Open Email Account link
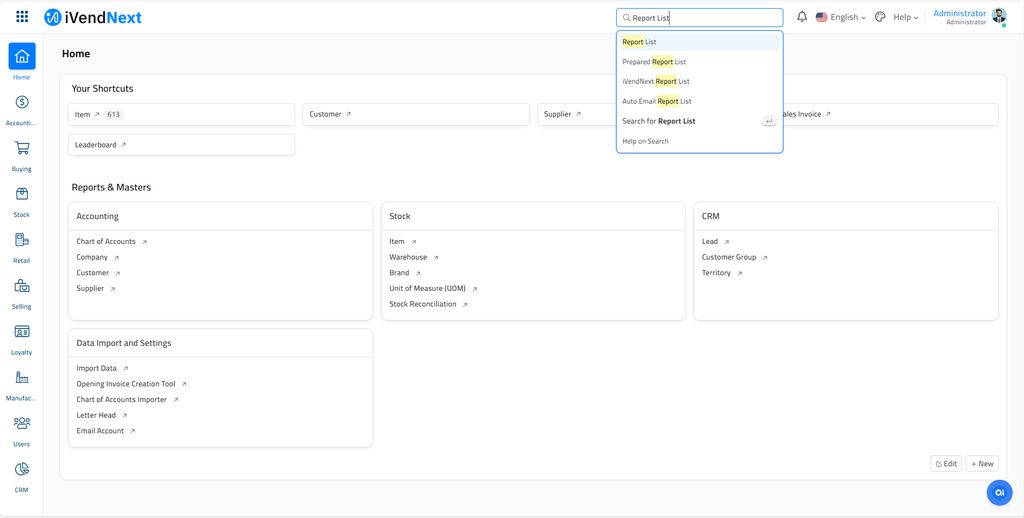The image size is (1024, 518). tap(101, 431)
